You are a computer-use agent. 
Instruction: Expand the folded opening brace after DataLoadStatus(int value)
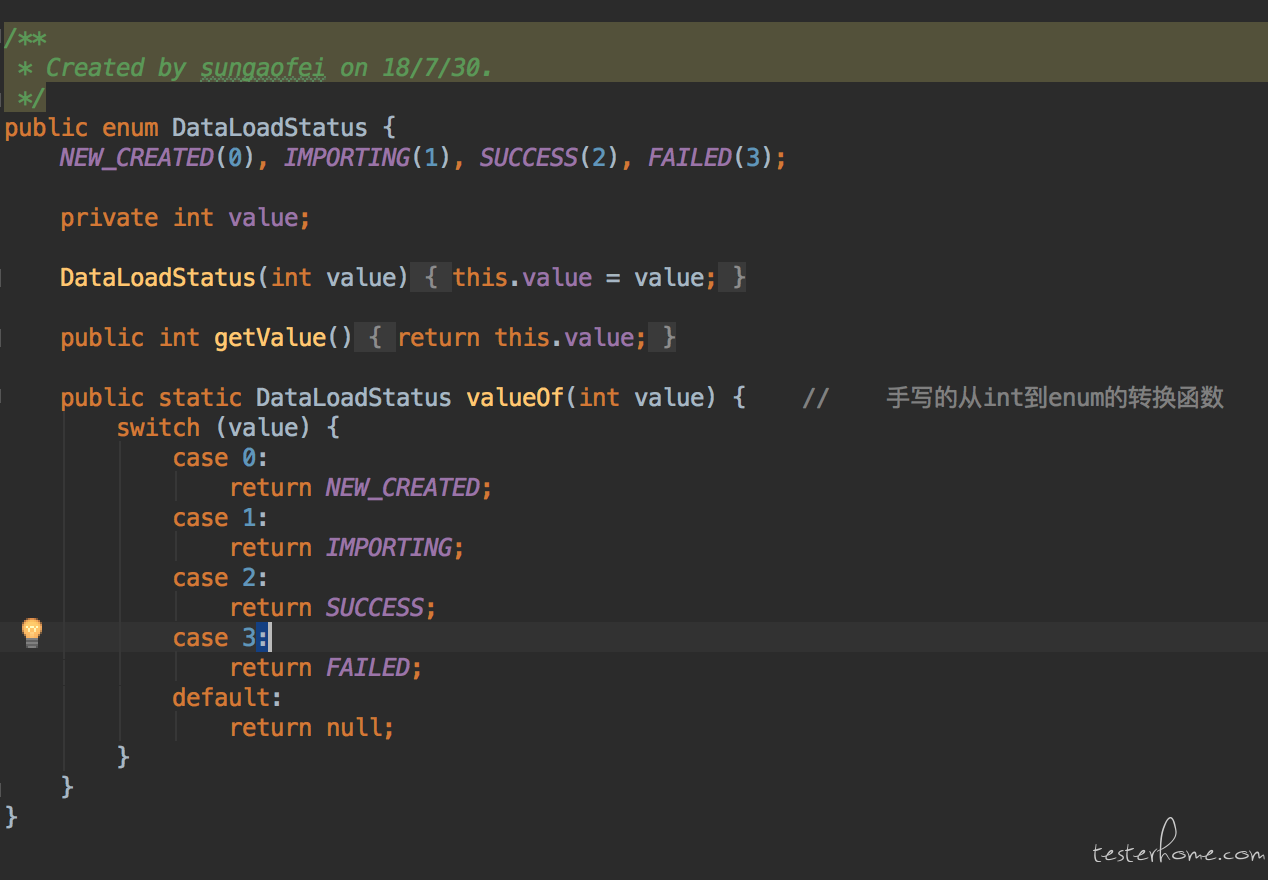tap(431, 277)
